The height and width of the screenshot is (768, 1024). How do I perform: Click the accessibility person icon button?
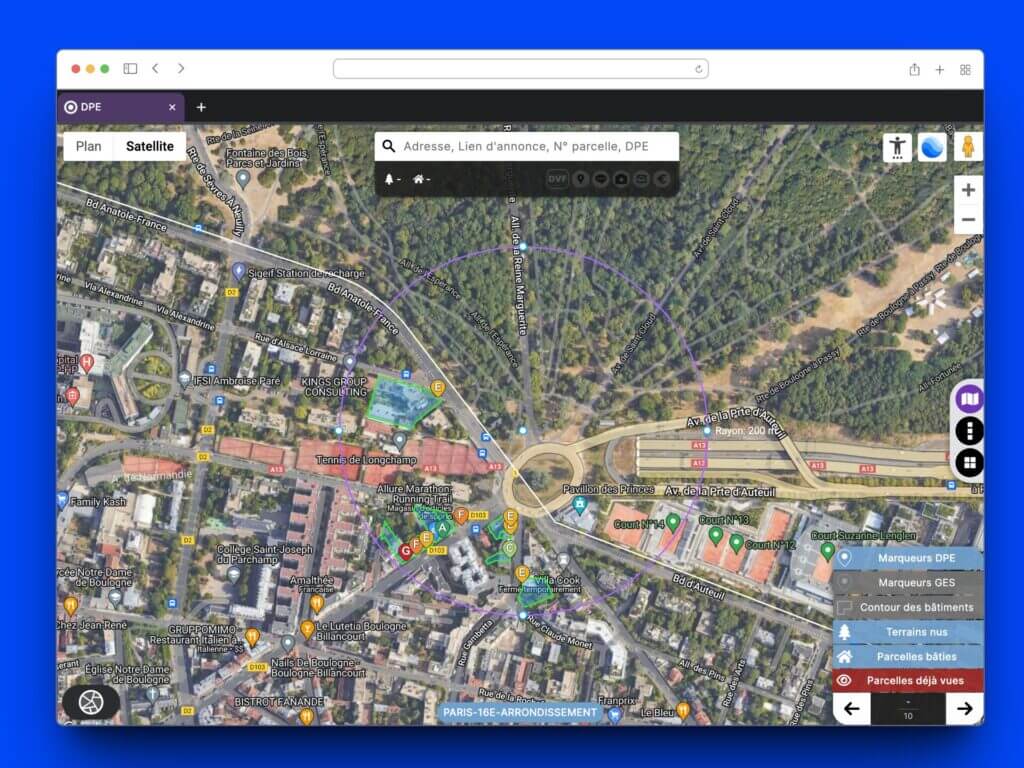point(897,147)
